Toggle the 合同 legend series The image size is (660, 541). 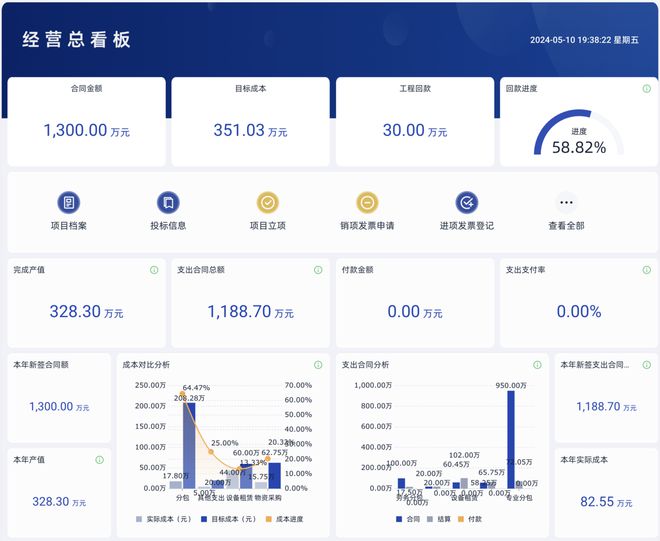tap(408, 519)
